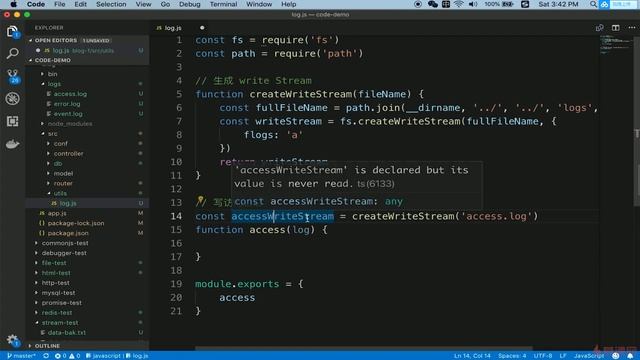Open the Edit menu
The image size is (640, 360).
click(x=80, y=4)
